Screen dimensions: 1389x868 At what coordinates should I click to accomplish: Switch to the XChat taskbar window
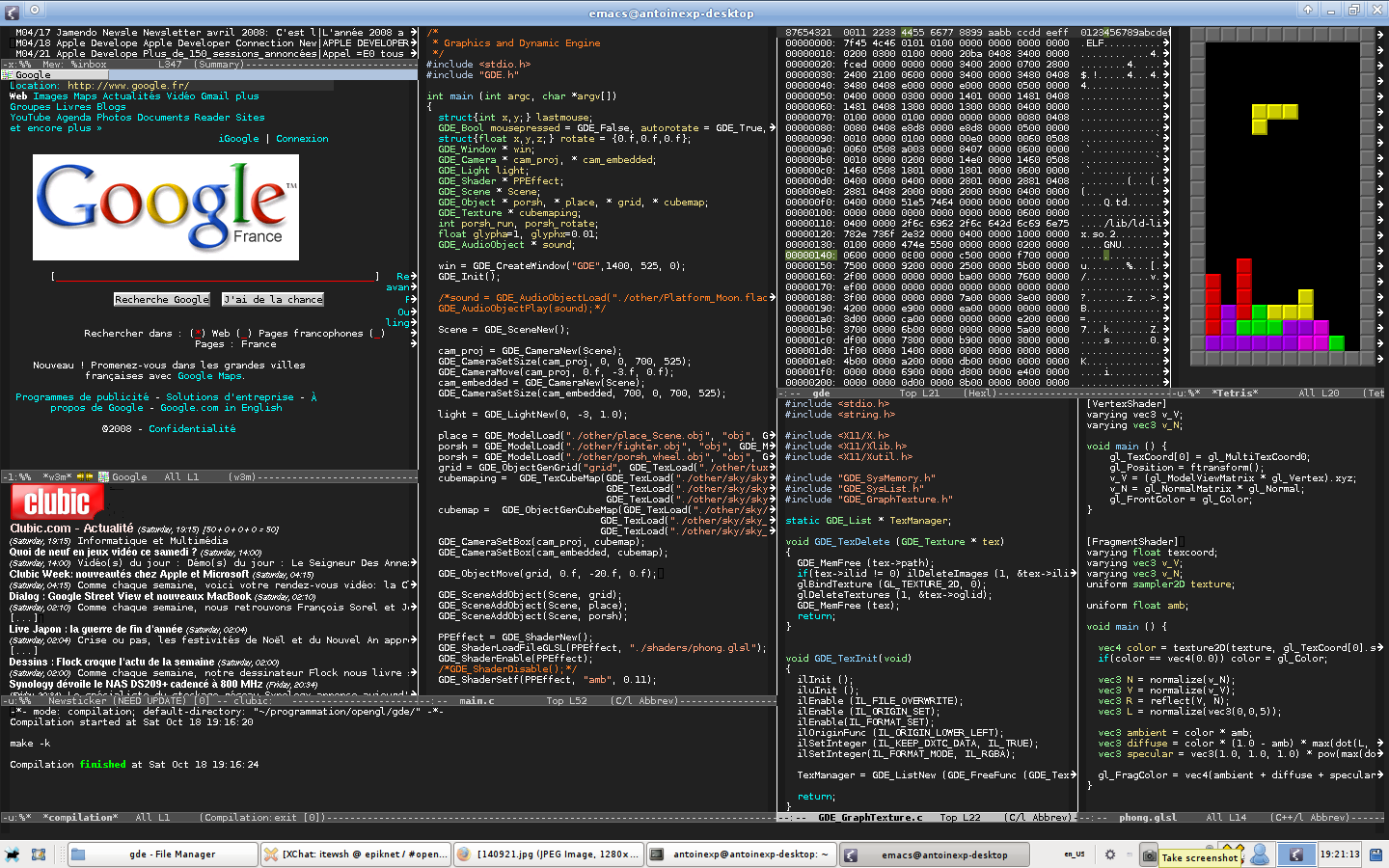(356, 854)
